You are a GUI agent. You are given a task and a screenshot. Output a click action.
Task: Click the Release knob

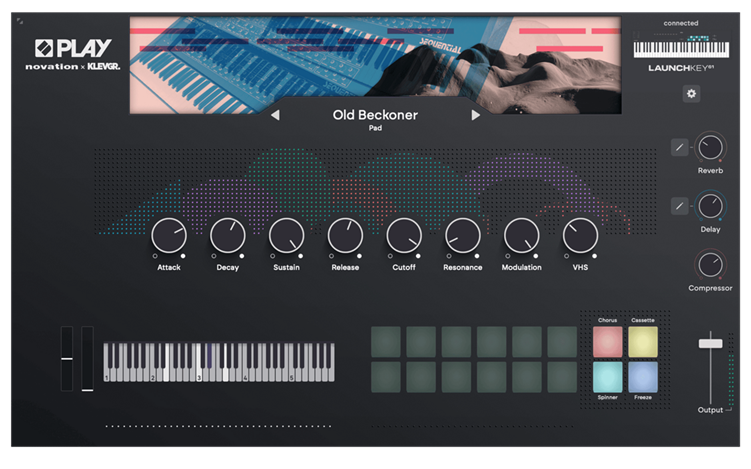tap(345, 236)
